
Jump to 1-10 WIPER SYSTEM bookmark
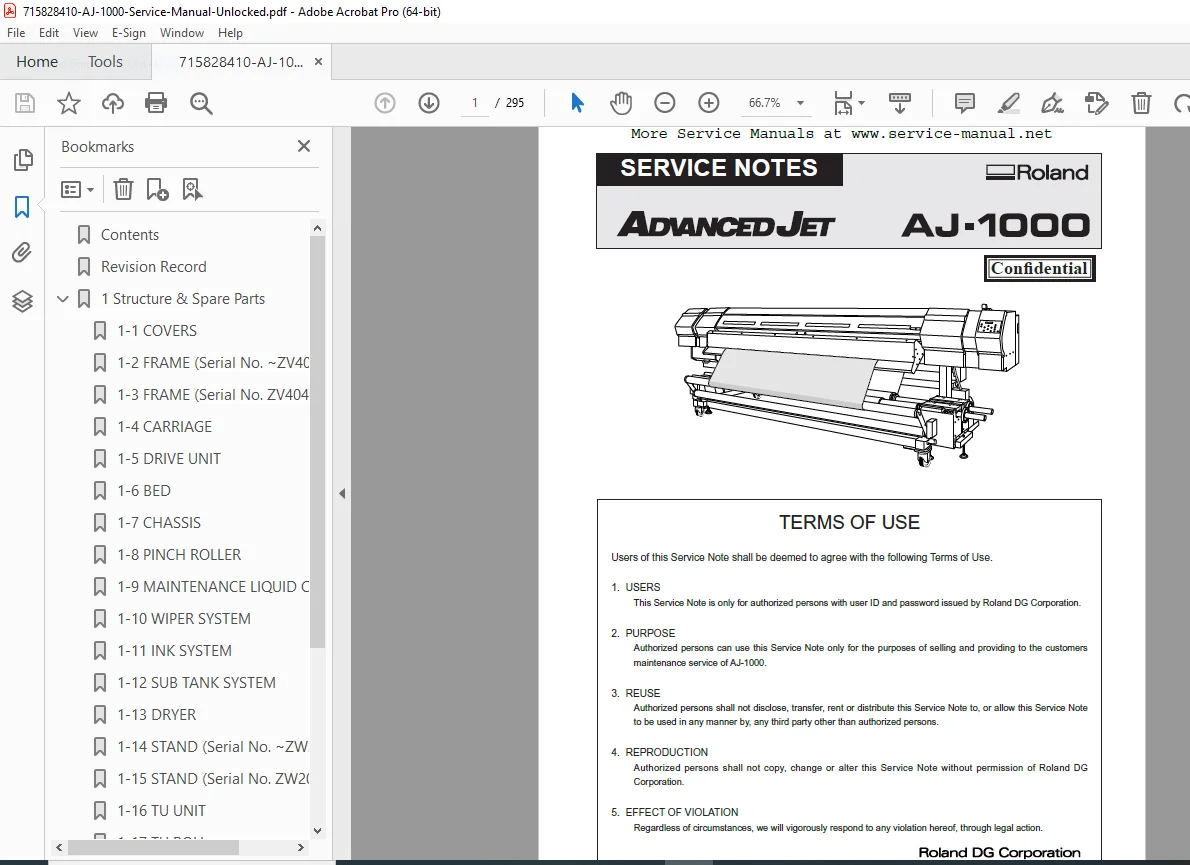(184, 618)
